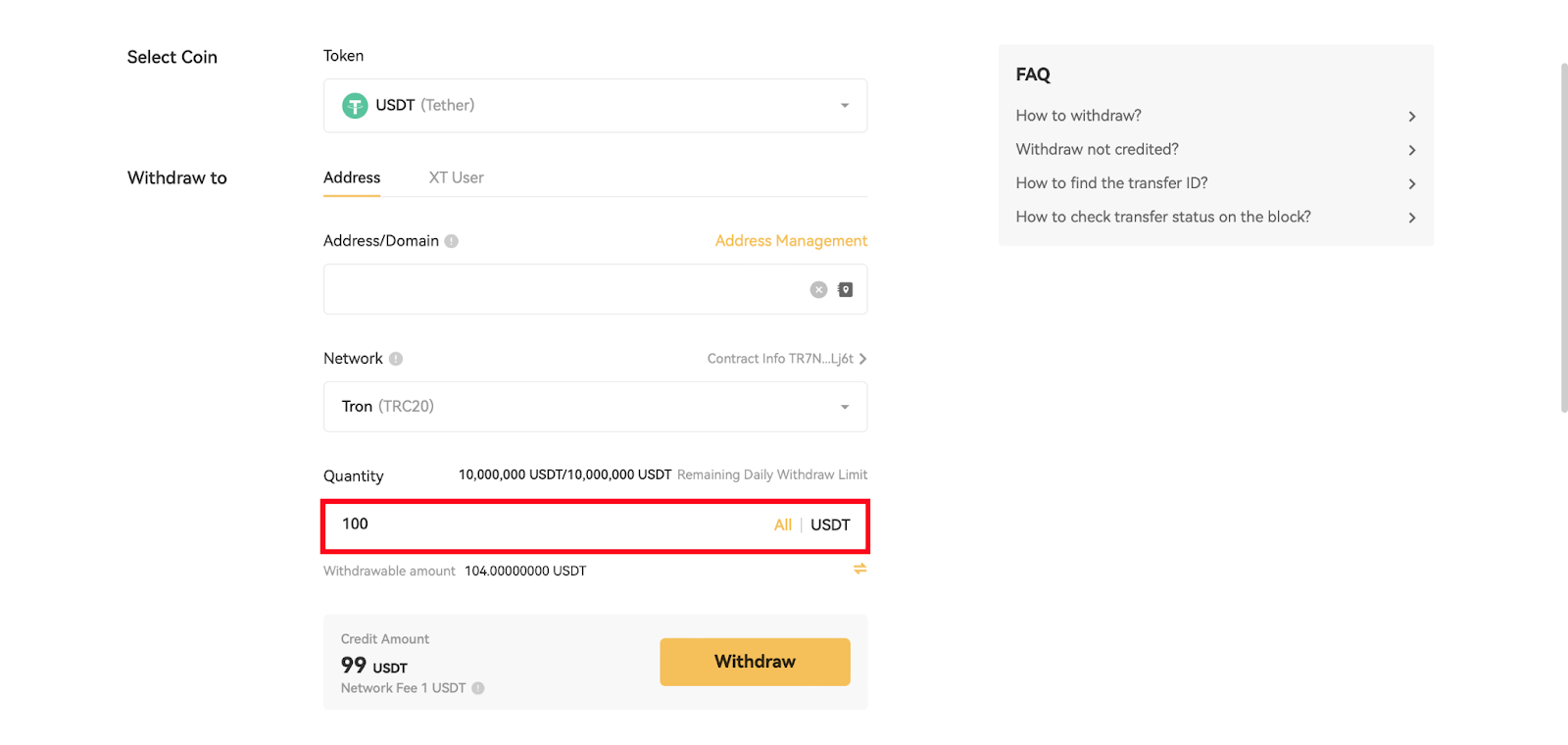
Task: Click the Network info icon
Action: 396,359
